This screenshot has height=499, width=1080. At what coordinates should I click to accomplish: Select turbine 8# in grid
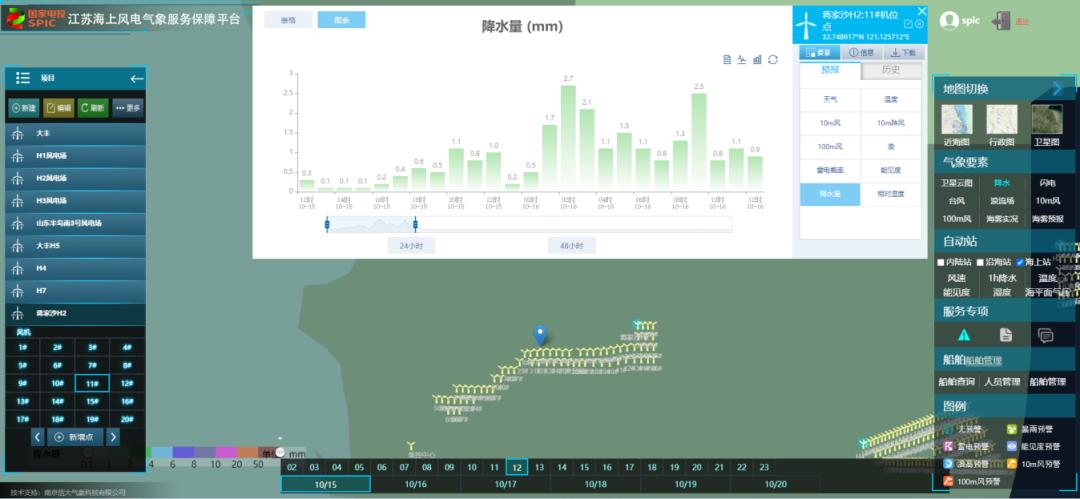coord(127,365)
